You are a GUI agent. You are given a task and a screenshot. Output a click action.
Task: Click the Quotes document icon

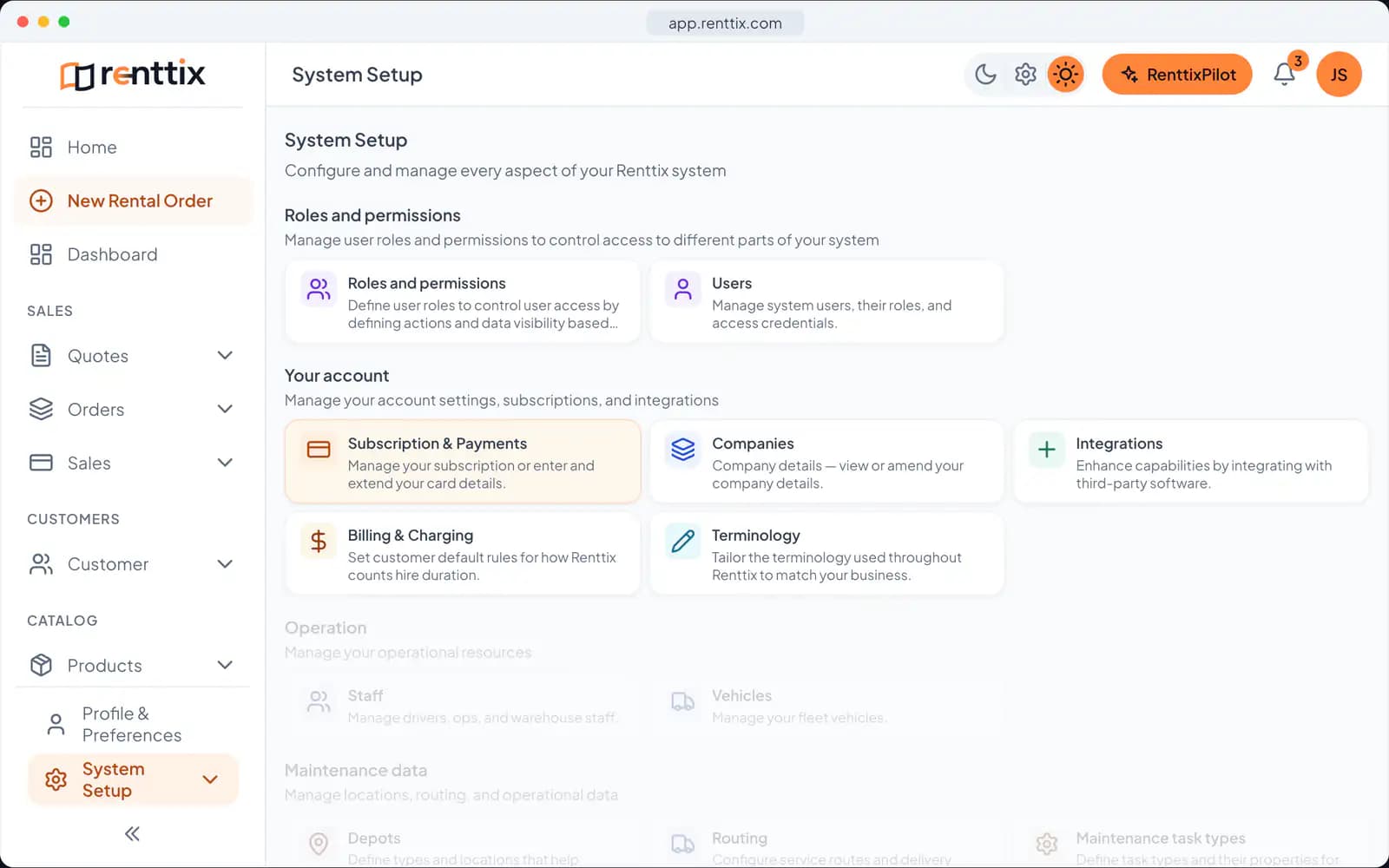click(x=41, y=356)
